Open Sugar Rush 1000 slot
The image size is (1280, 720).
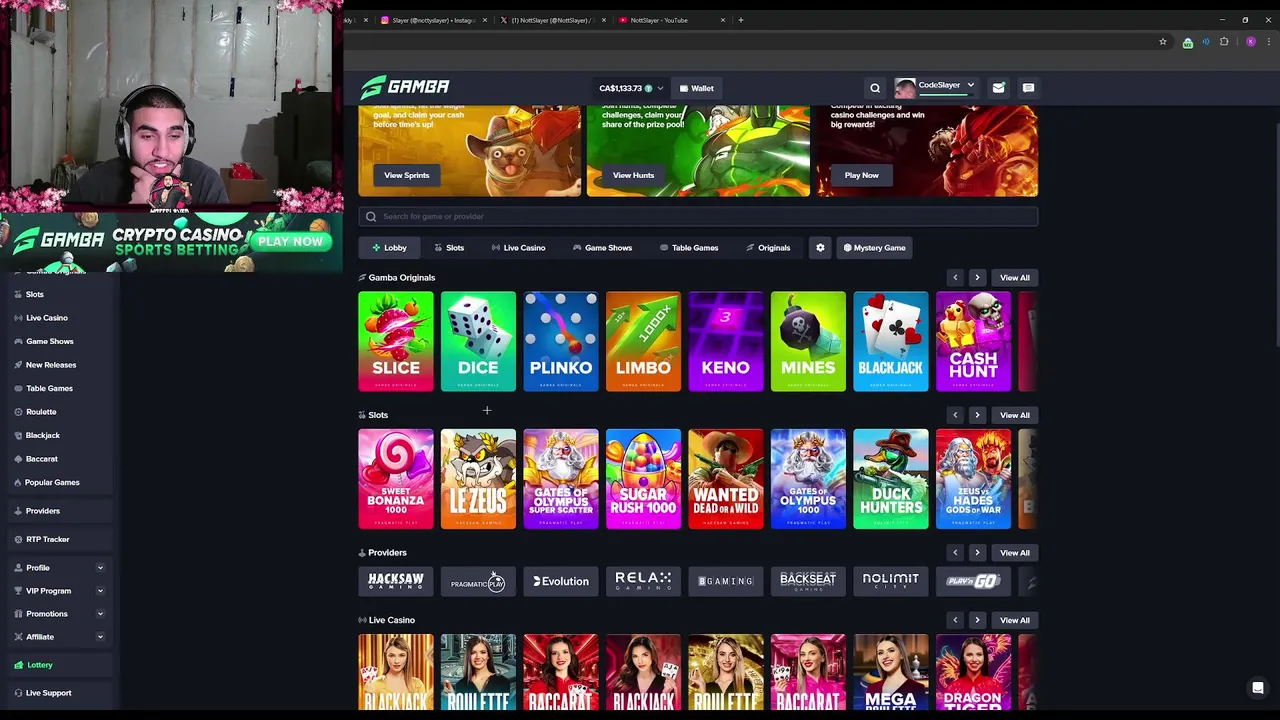click(x=643, y=479)
